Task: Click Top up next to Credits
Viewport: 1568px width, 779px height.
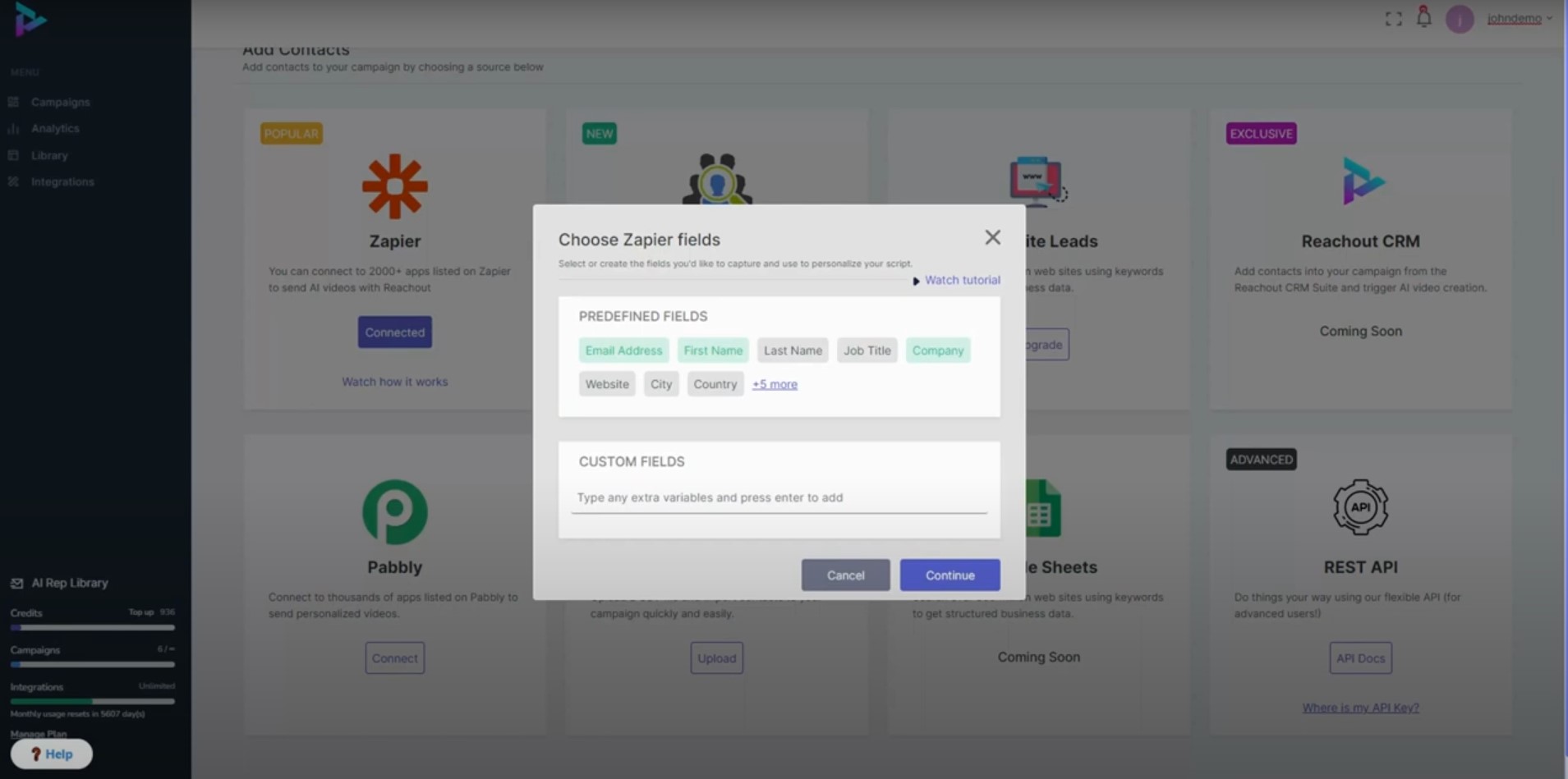Action: tap(141, 612)
